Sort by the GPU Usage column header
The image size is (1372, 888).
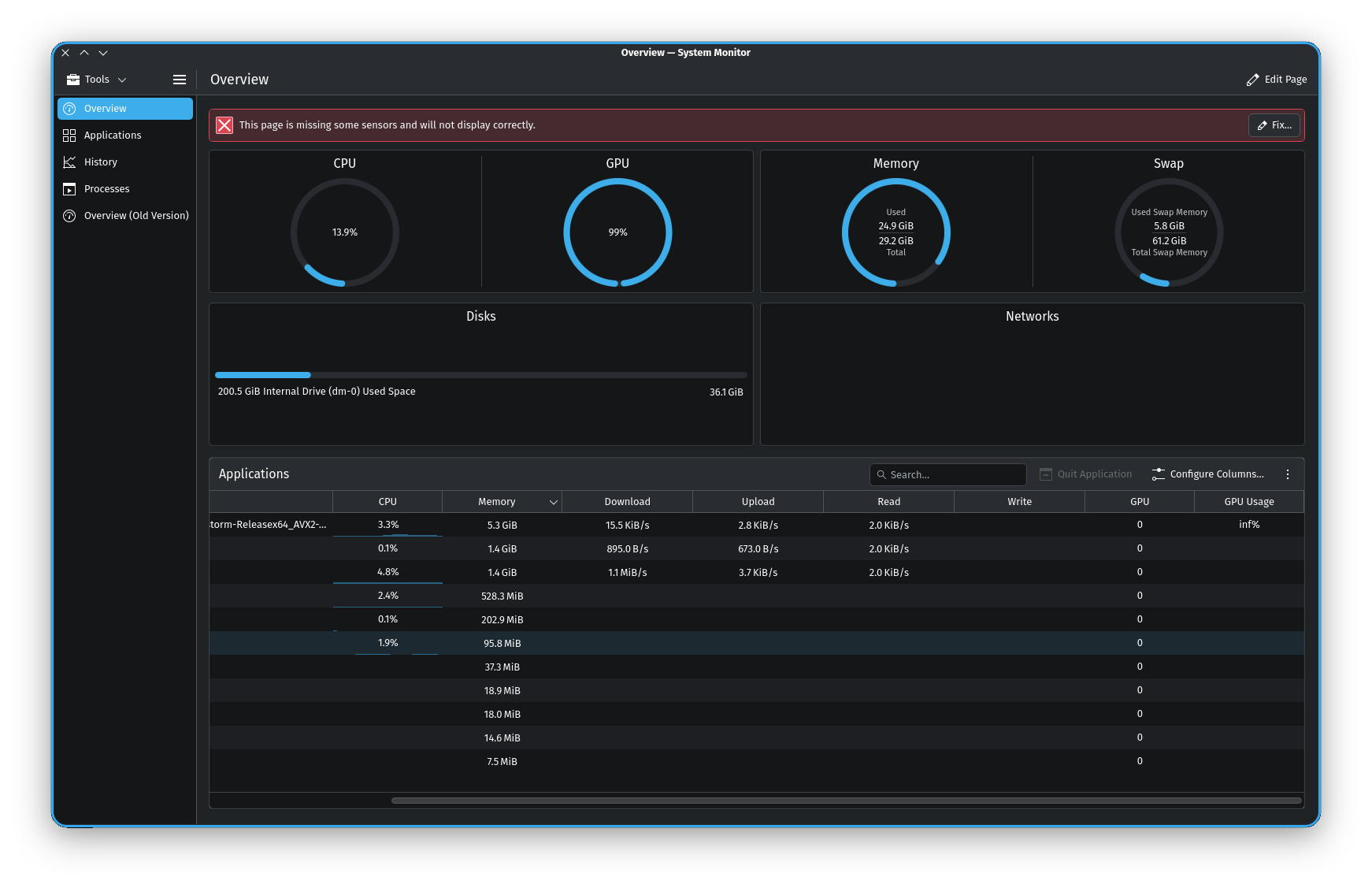[x=1248, y=502]
